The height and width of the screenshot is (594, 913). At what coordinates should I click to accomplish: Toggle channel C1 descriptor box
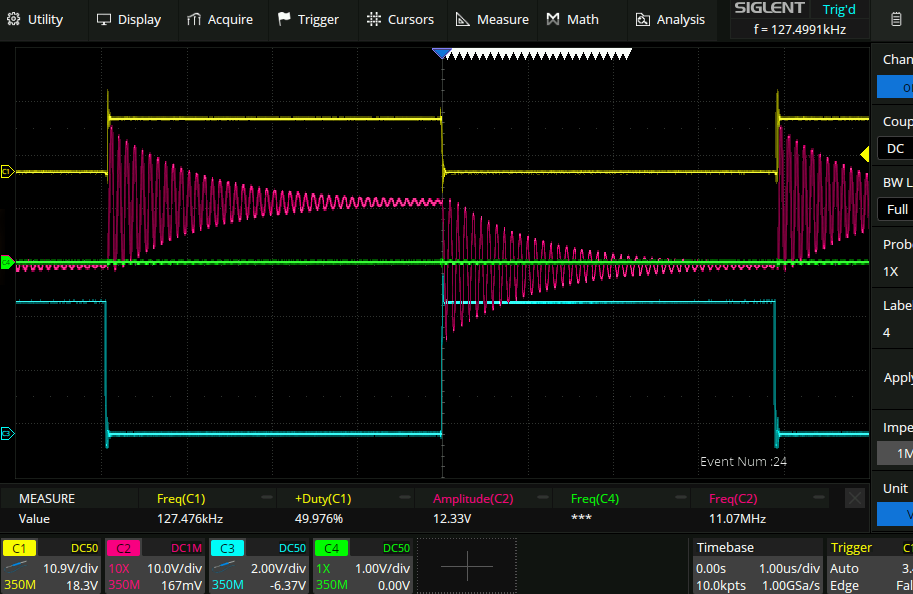coord(52,566)
